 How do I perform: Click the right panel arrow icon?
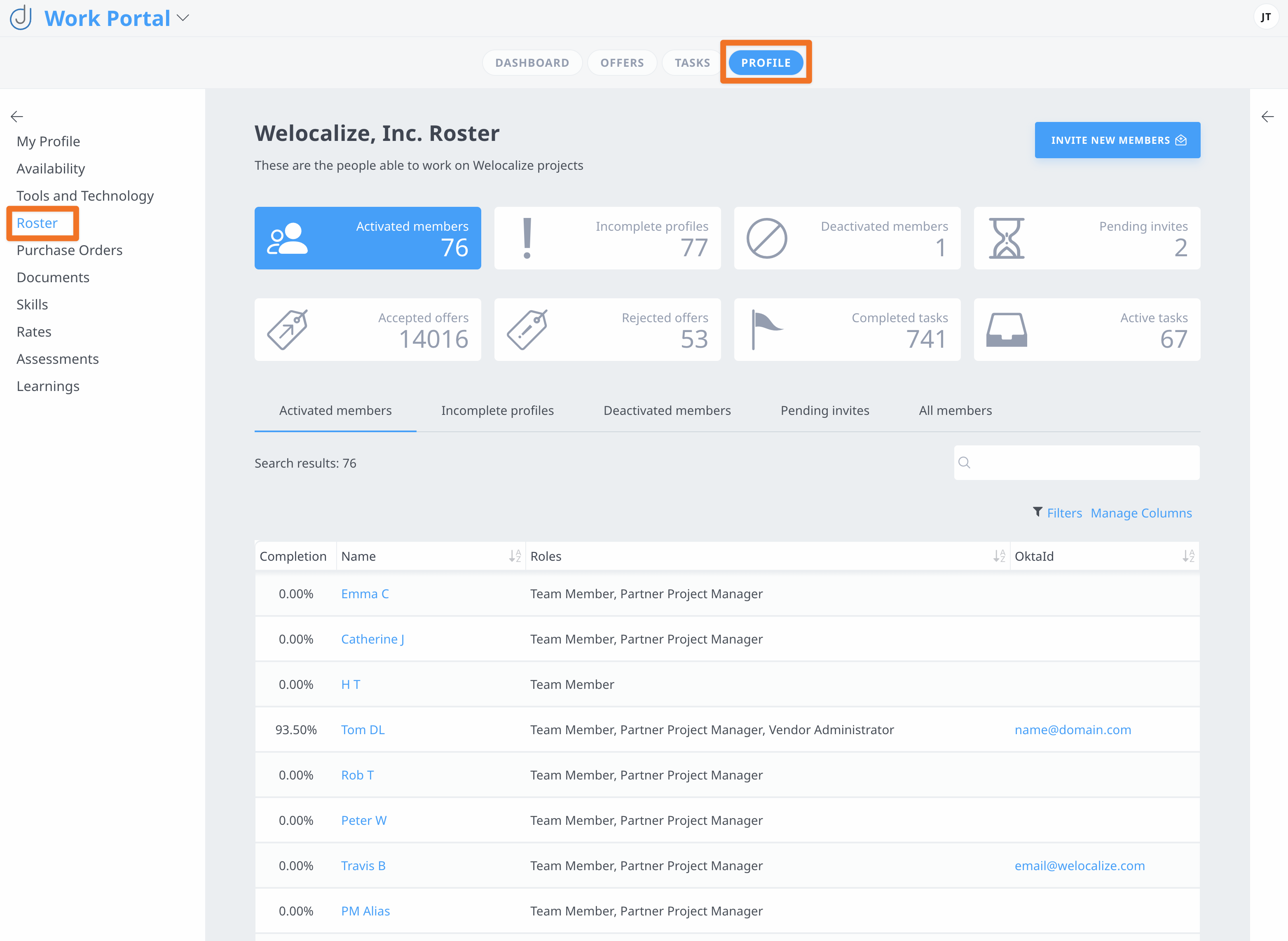click(x=1267, y=117)
